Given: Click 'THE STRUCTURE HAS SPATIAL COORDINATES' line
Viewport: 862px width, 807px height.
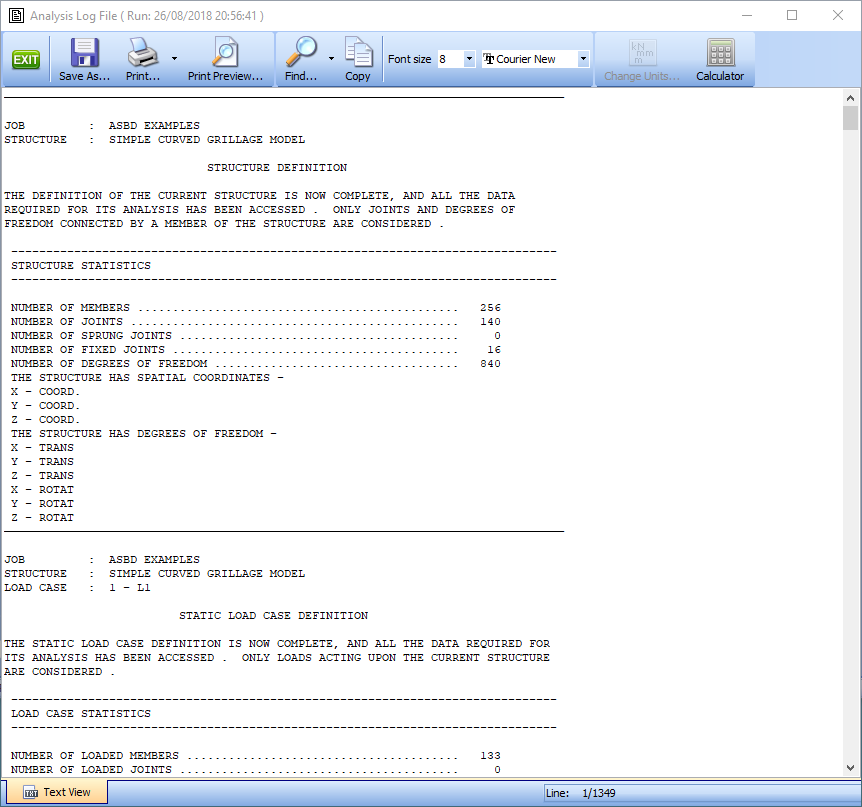Looking at the screenshot, I should click(147, 378).
